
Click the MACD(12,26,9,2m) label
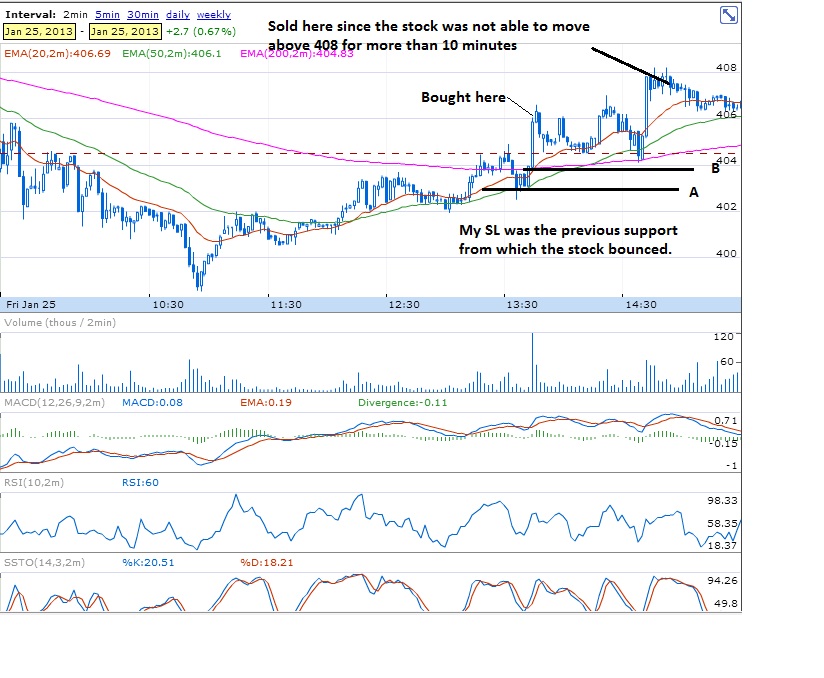(54, 403)
